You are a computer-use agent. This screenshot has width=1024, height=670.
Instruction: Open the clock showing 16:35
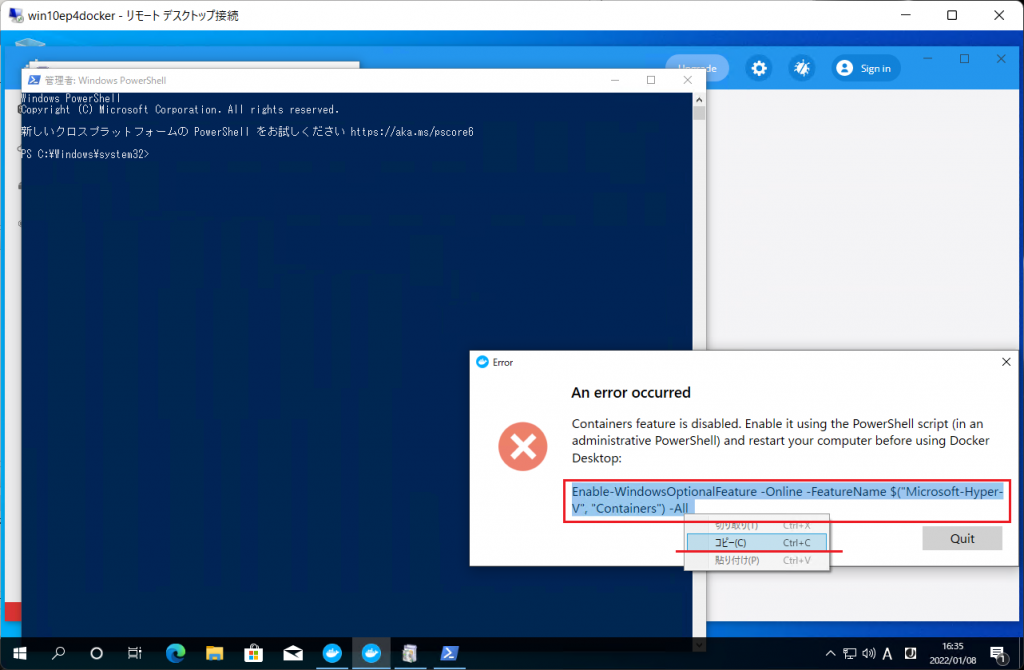[x=952, y=653]
